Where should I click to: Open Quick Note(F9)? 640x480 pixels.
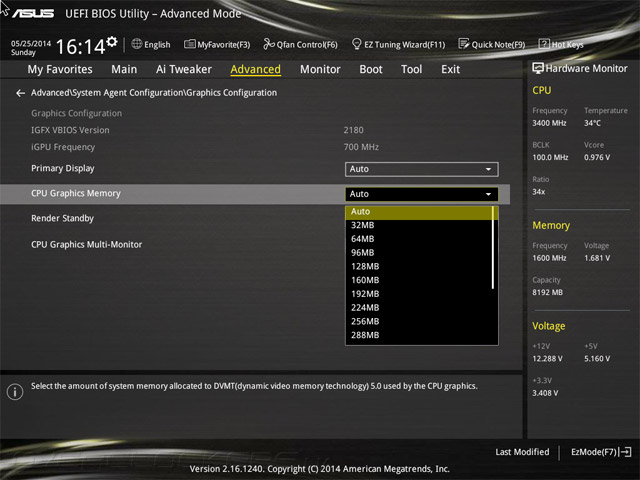492,44
